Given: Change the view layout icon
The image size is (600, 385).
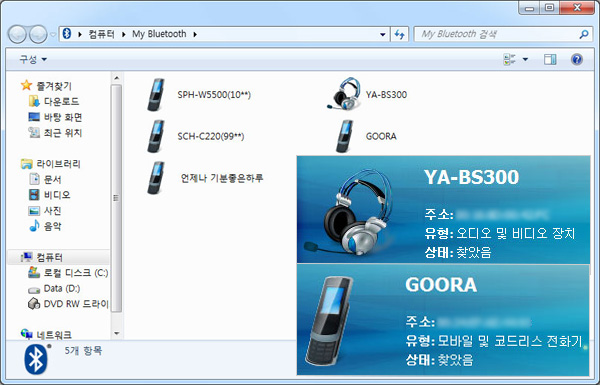Looking at the screenshot, I should tap(509, 59).
